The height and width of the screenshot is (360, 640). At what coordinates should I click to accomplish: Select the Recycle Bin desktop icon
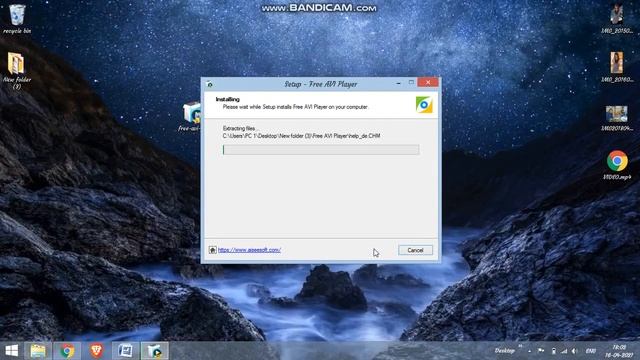coord(17,18)
